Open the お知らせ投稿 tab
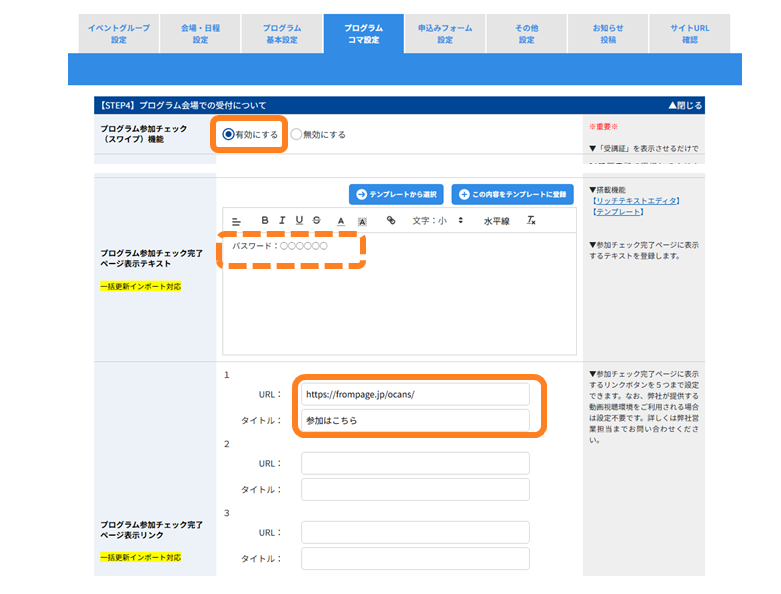781x594 pixels. pyautogui.click(x=608, y=33)
